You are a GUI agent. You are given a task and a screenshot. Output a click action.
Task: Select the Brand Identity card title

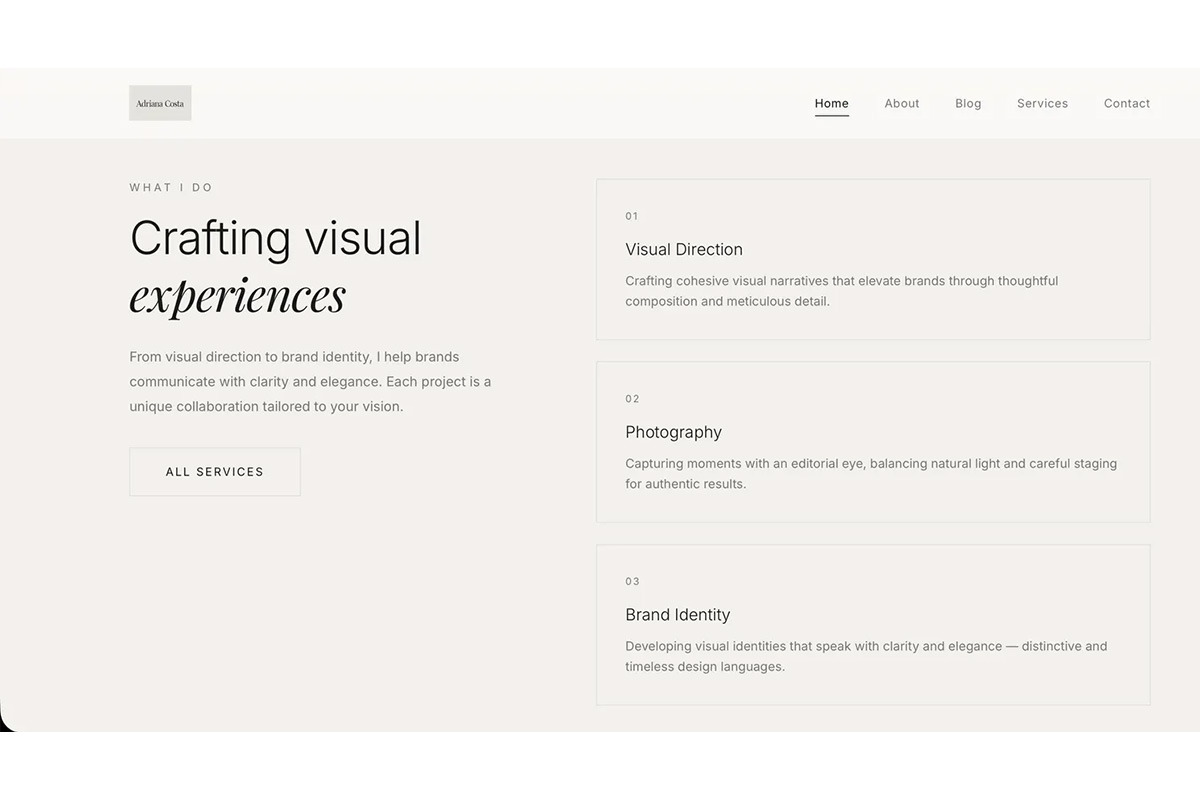point(678,615)
